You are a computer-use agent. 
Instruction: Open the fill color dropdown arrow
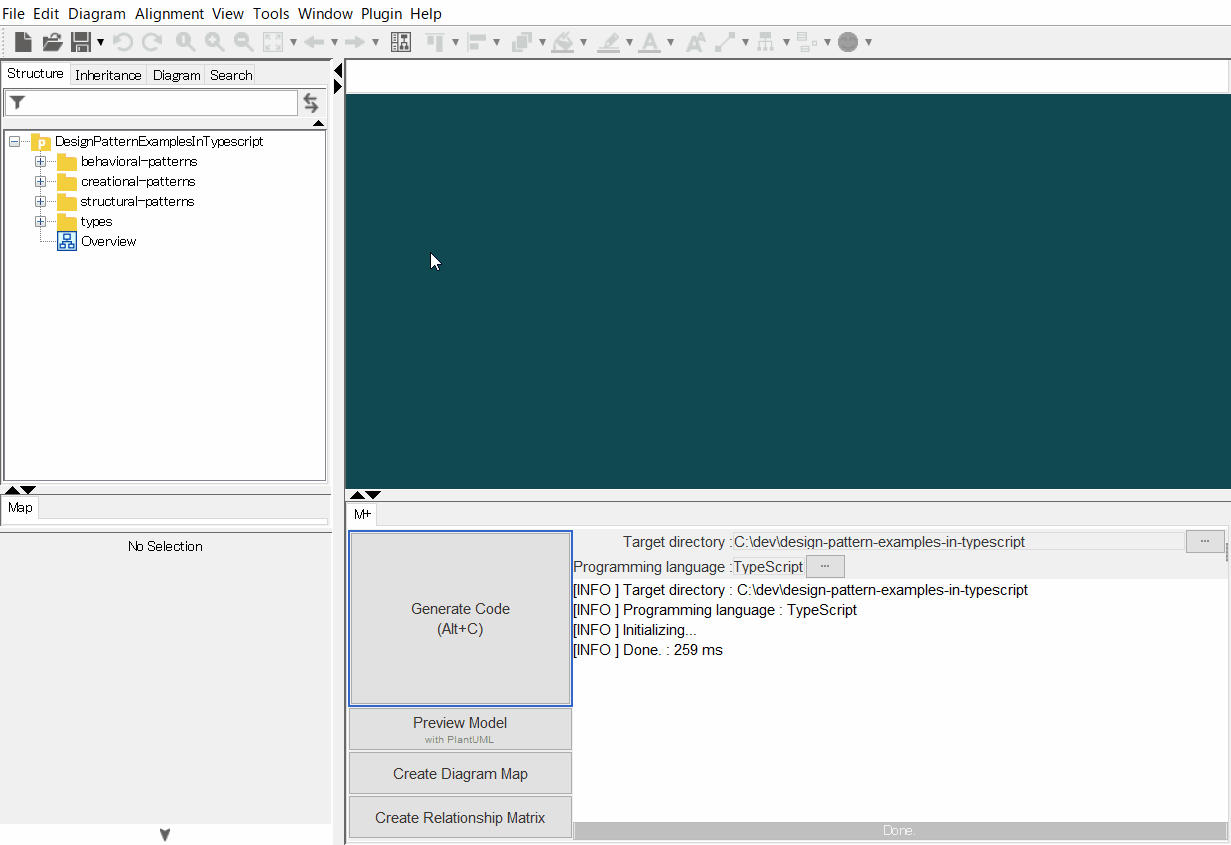point(583,42)
